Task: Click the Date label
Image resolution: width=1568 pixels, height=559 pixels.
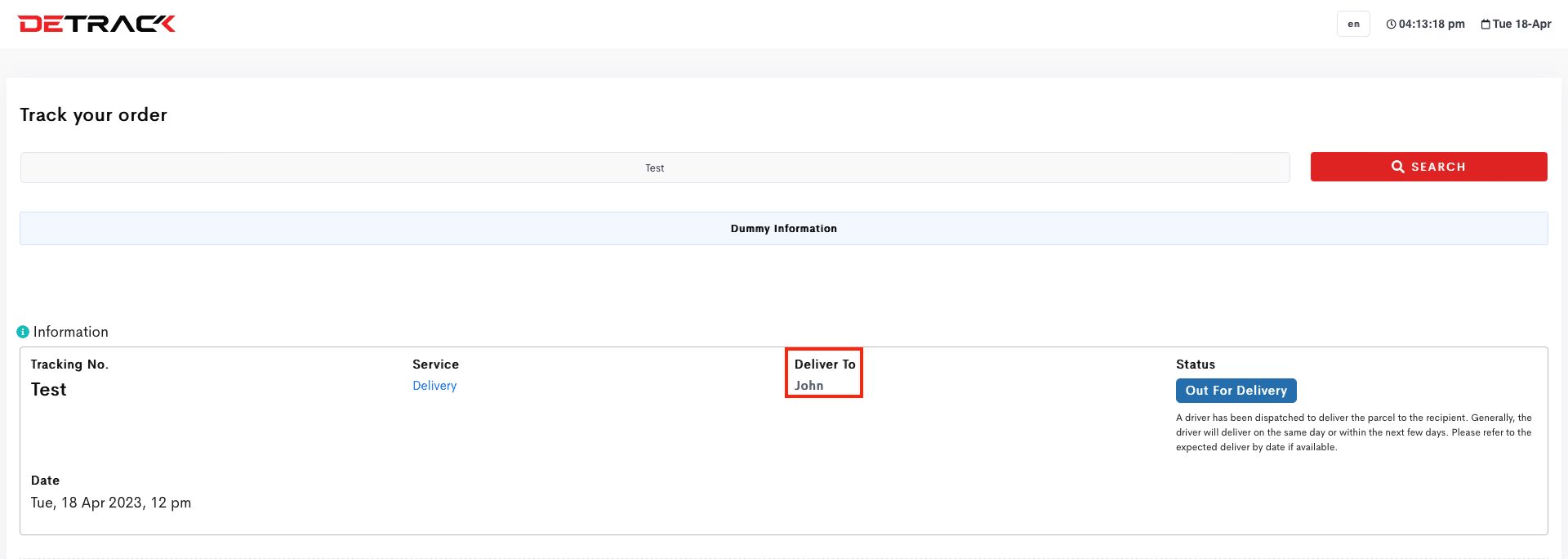Action: pyautogui.click(x=45, y=481)
